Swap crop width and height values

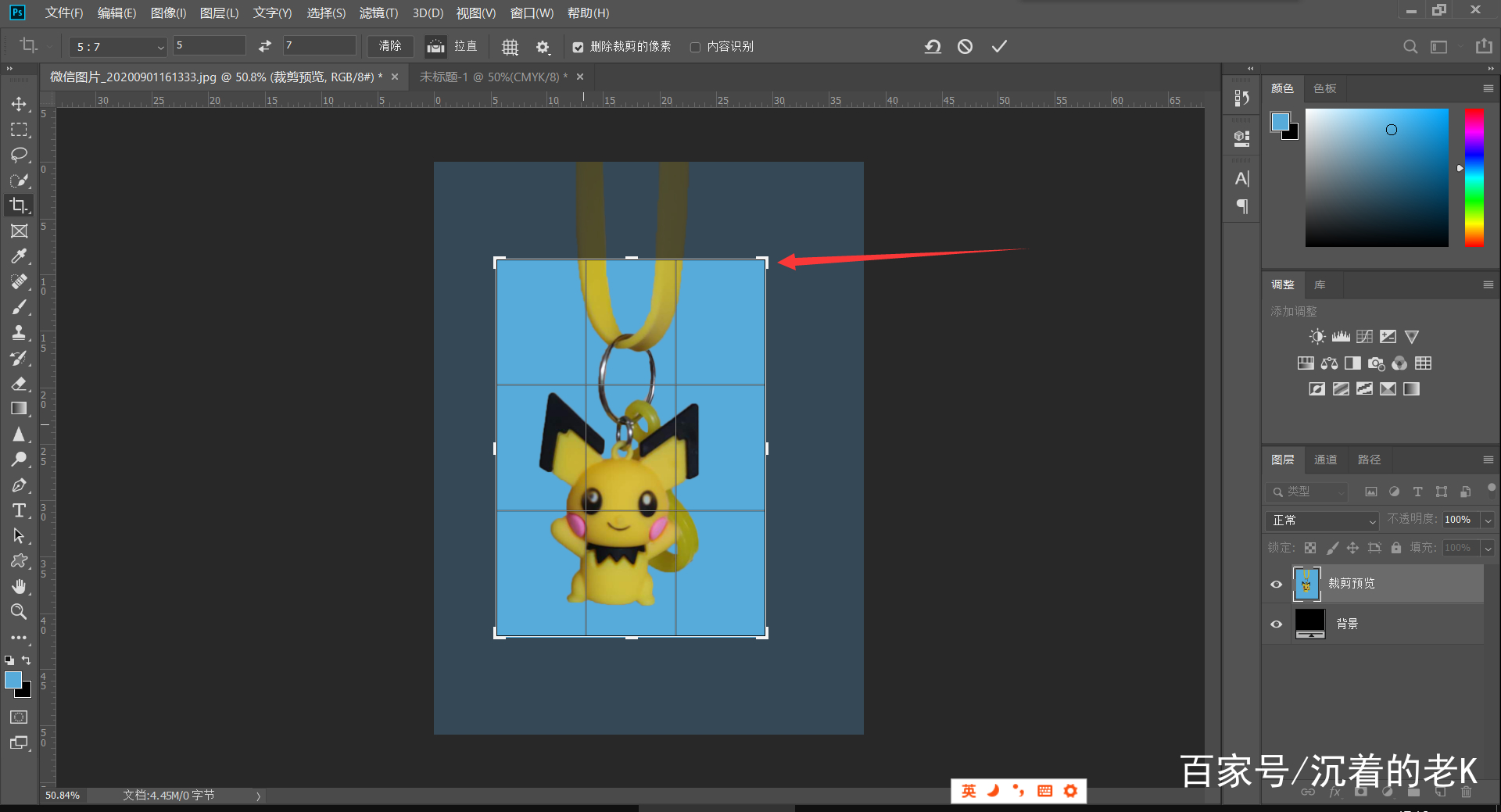265,46
